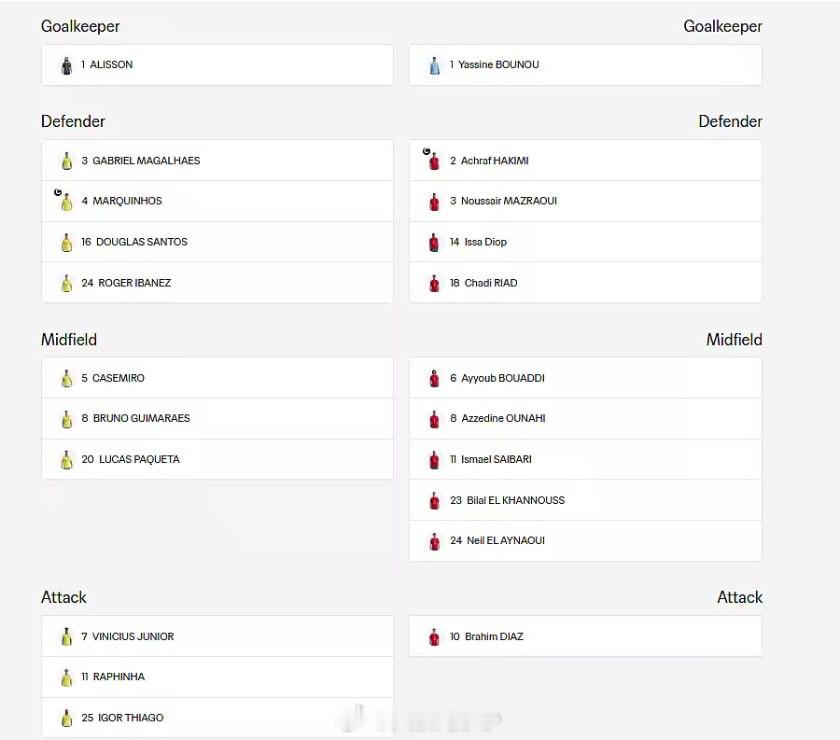
Task: Click the right Attack section heading
Action: click(x=739, y=597)
